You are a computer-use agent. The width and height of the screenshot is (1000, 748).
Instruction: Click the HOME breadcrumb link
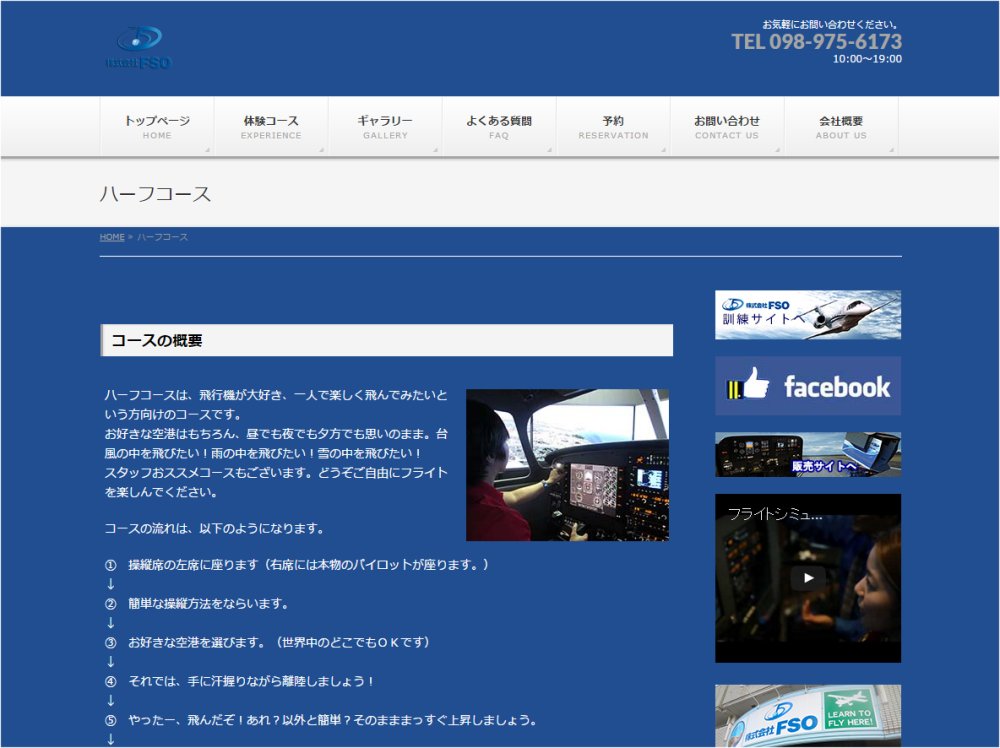[x=112, y=237]
